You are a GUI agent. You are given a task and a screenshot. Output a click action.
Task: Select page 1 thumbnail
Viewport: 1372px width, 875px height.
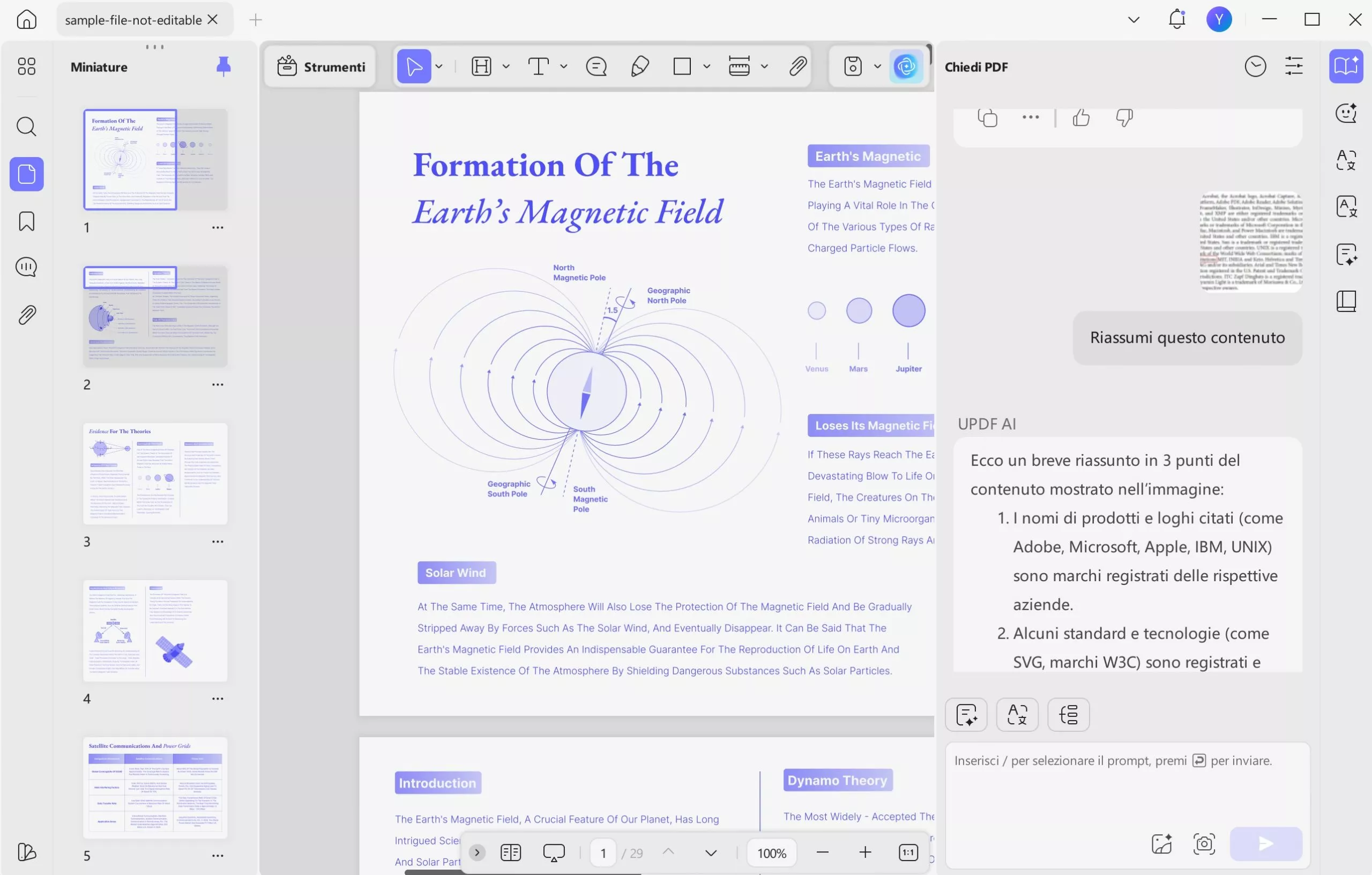[155, 160]
